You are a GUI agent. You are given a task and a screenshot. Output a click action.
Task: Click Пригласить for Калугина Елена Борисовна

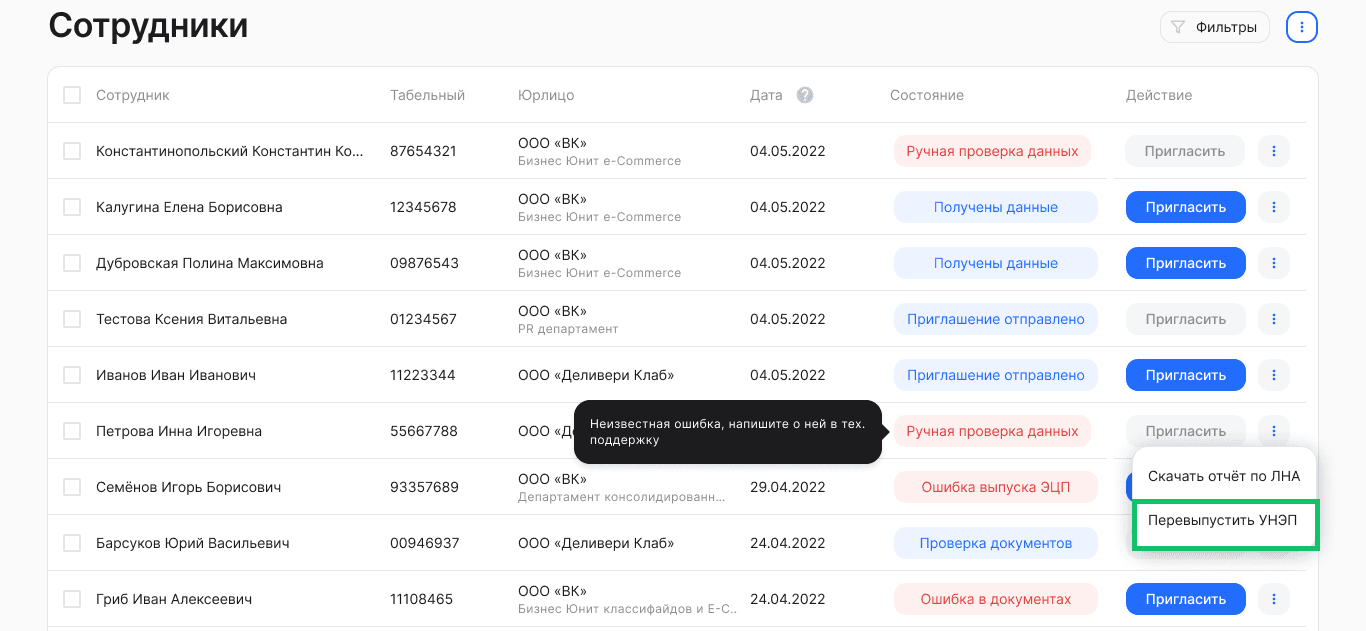1186,207
